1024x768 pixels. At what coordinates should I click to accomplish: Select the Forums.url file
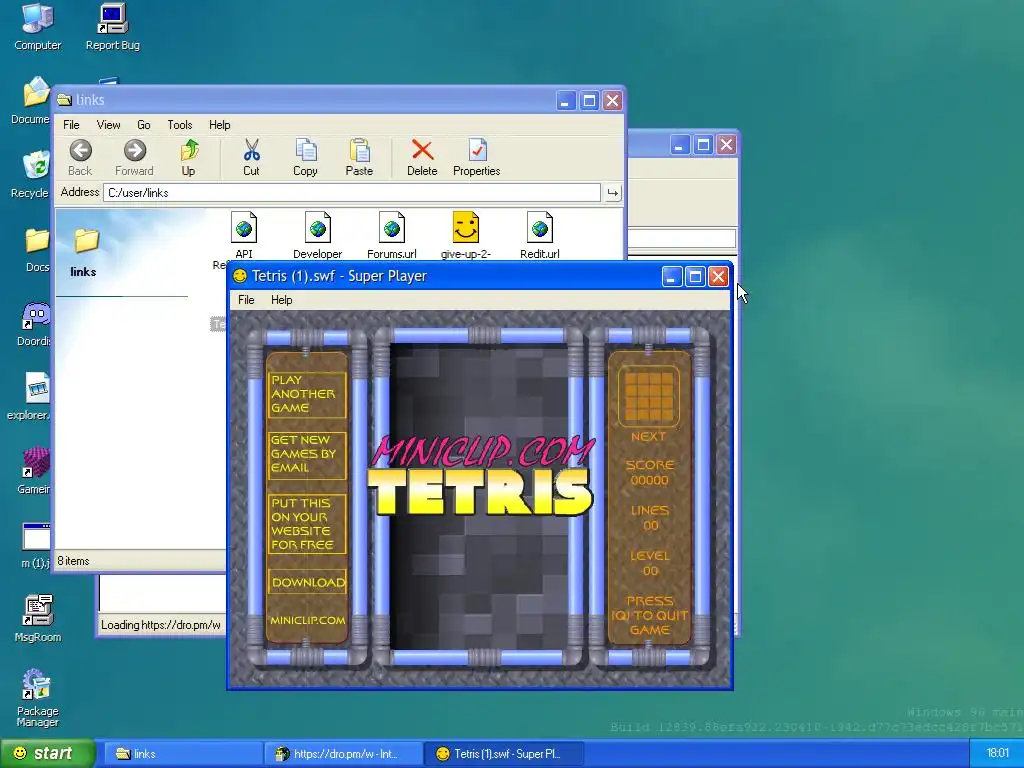392,228
